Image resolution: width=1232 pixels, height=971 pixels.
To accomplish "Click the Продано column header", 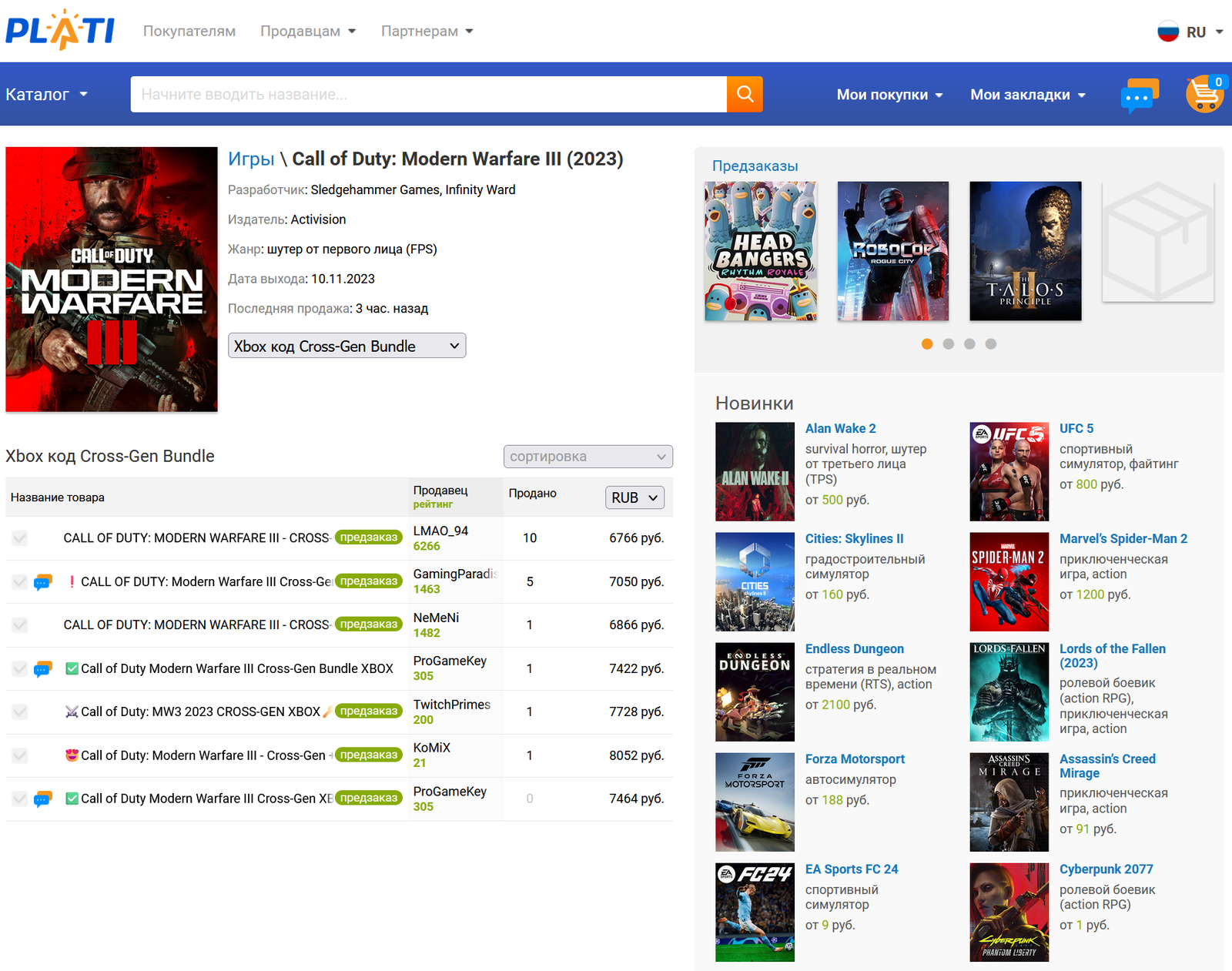I will click(533, 493).
